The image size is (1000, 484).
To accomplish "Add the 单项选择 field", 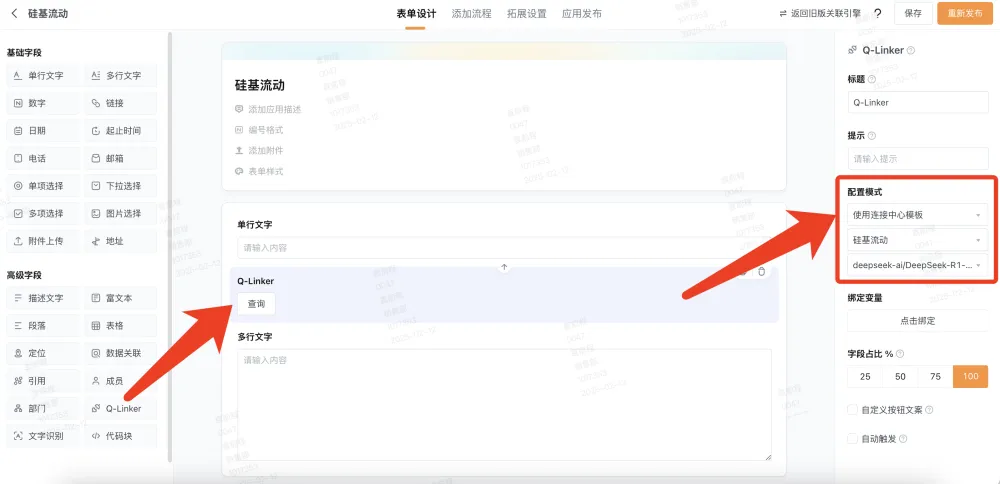I will [44, 186].
